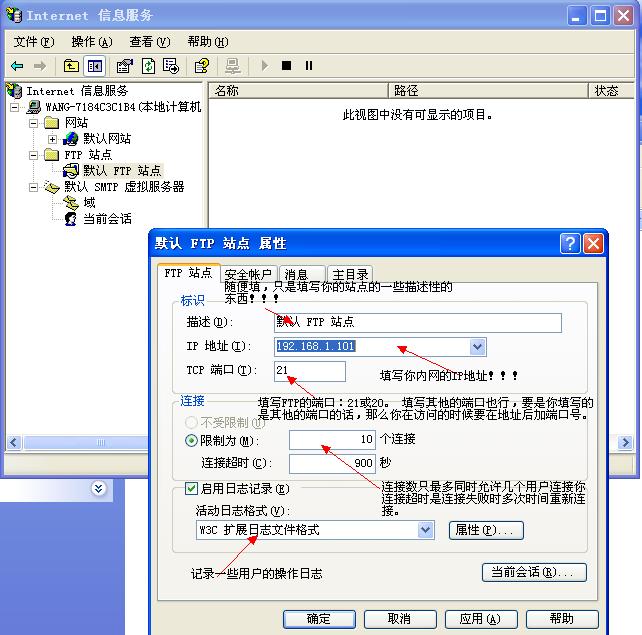The height and width of the screenshot is (635, 642).
Task: Click the 应用(A) button
Action: (481, 619)
